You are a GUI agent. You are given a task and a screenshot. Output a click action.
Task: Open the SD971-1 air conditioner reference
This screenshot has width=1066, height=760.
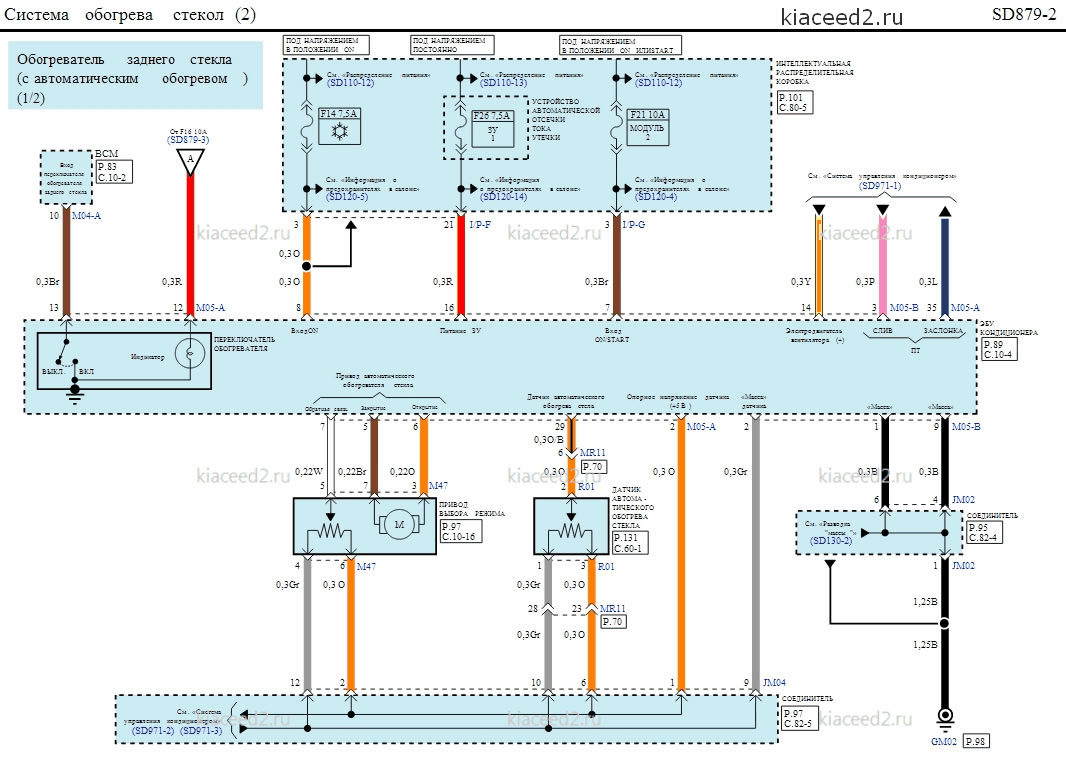[880, 185]
